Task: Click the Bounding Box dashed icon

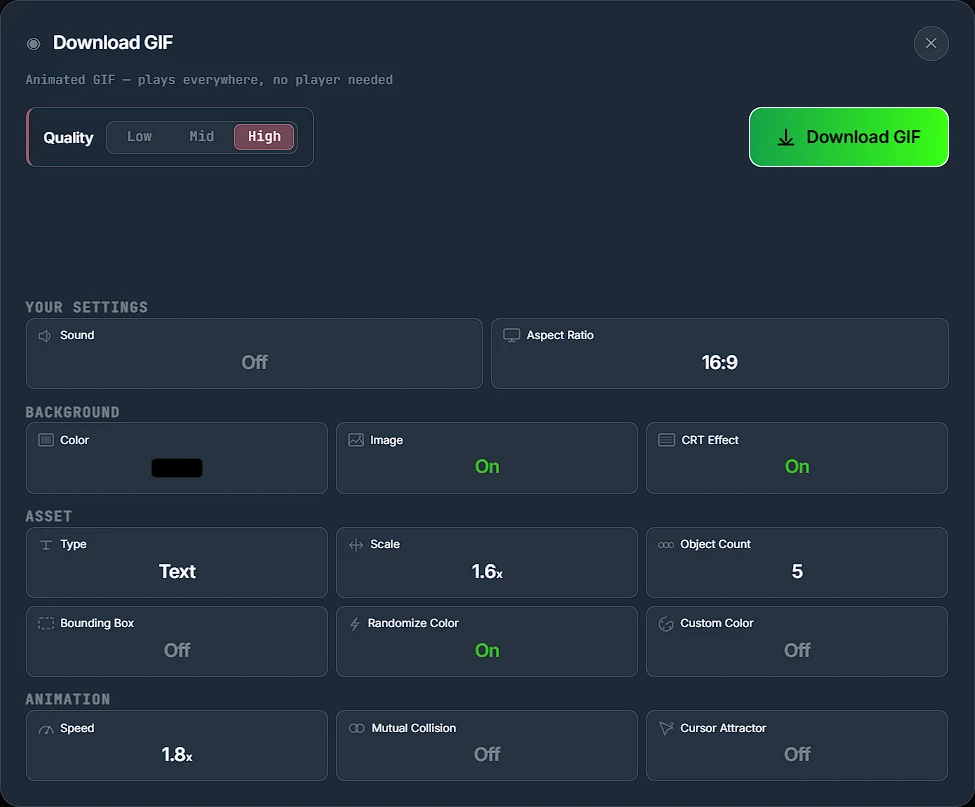Action: point(46,623)
